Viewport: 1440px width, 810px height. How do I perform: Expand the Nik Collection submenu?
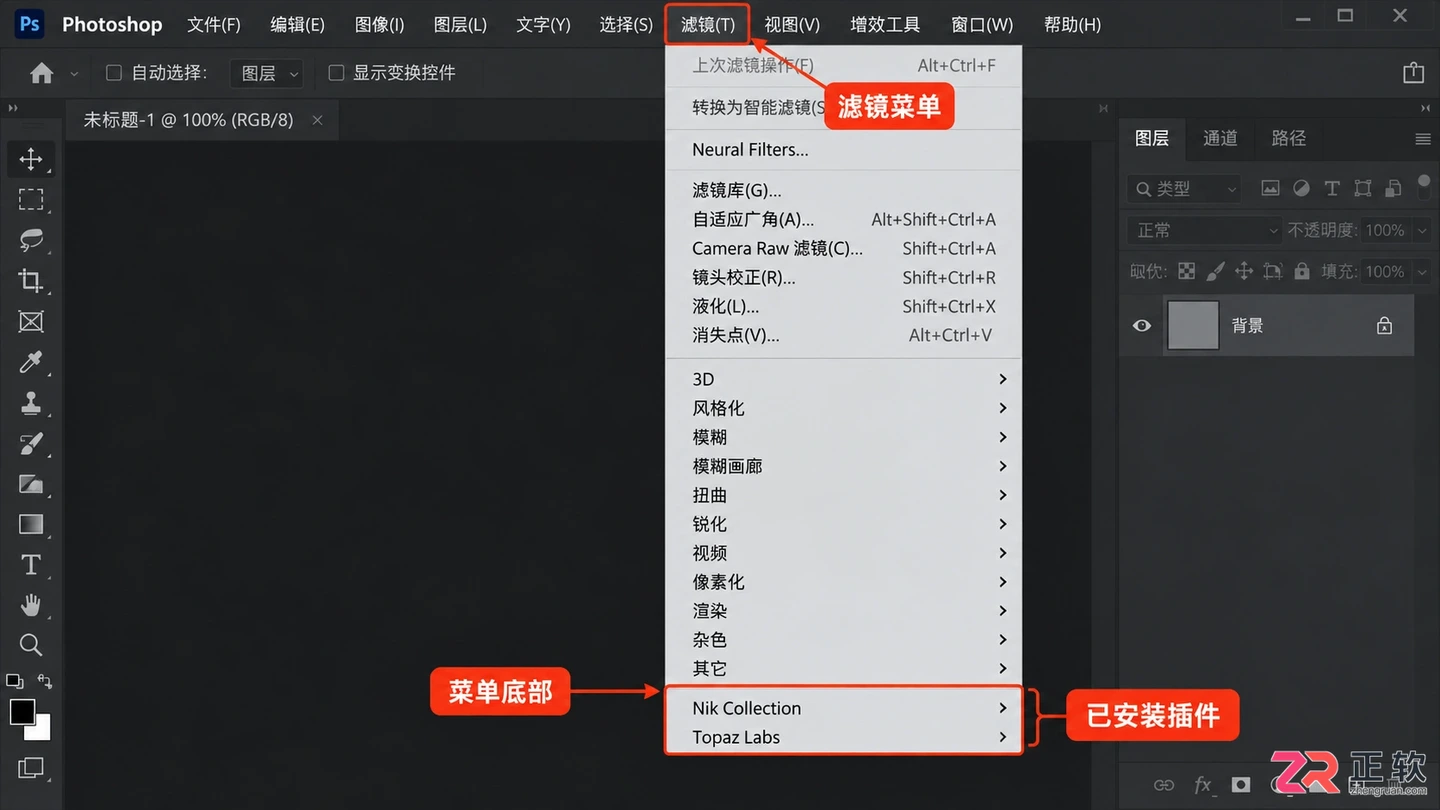pyautogui.click(x=843, y=708)
